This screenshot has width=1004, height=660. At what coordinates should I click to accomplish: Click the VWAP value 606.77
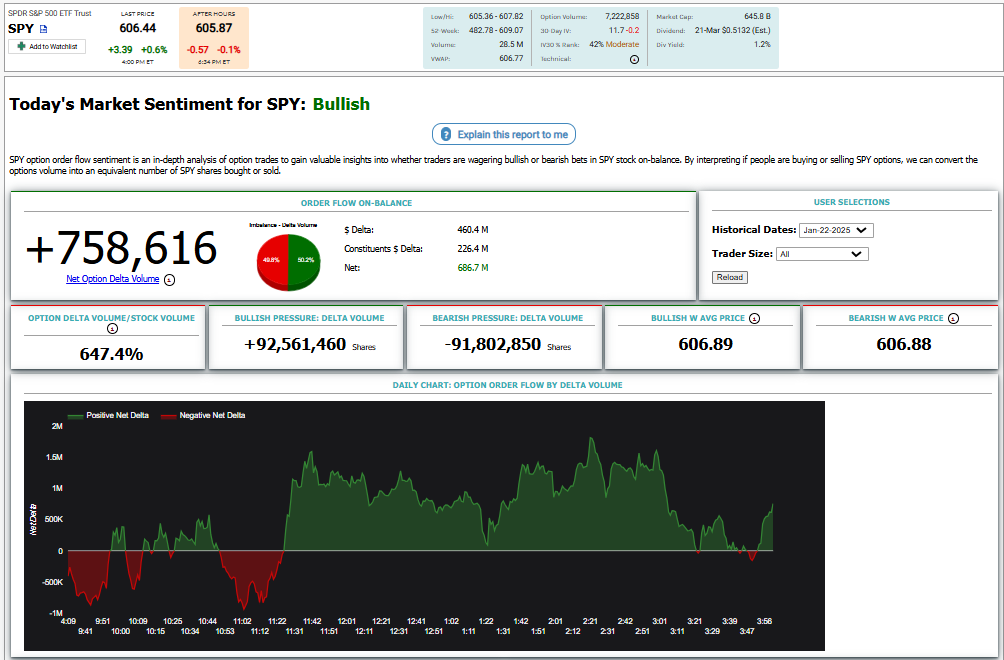(511, 59)
